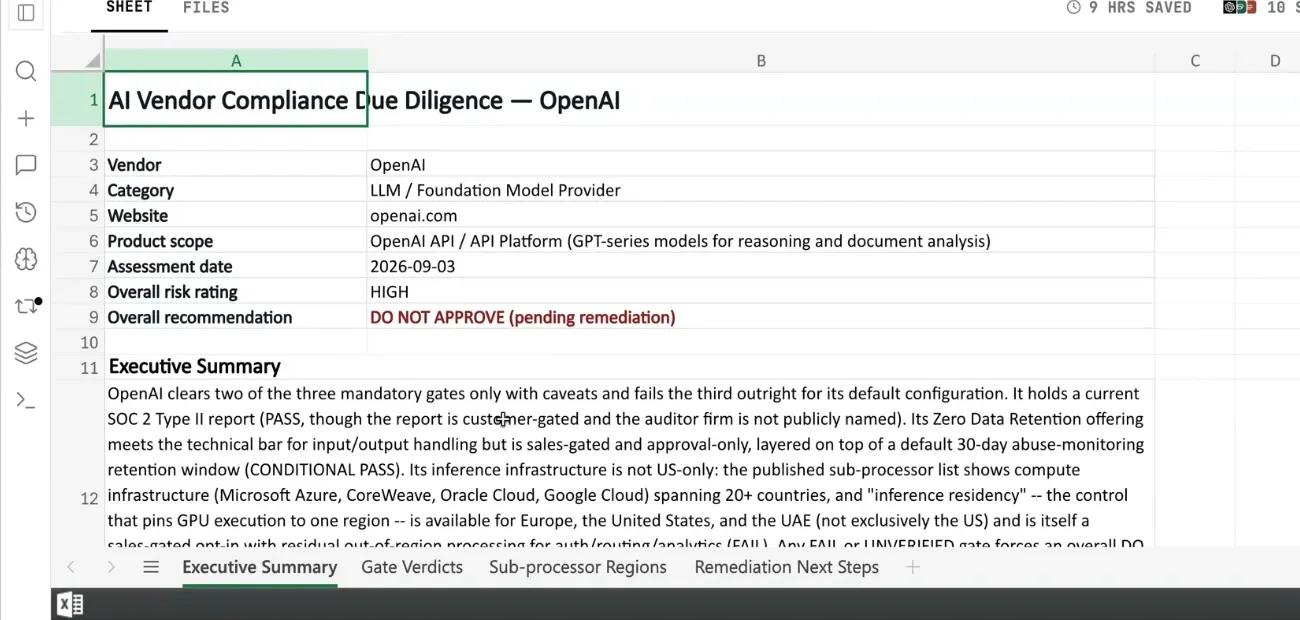
Task: Click the 'Vendor' label cell
Action: coord(236,165)
